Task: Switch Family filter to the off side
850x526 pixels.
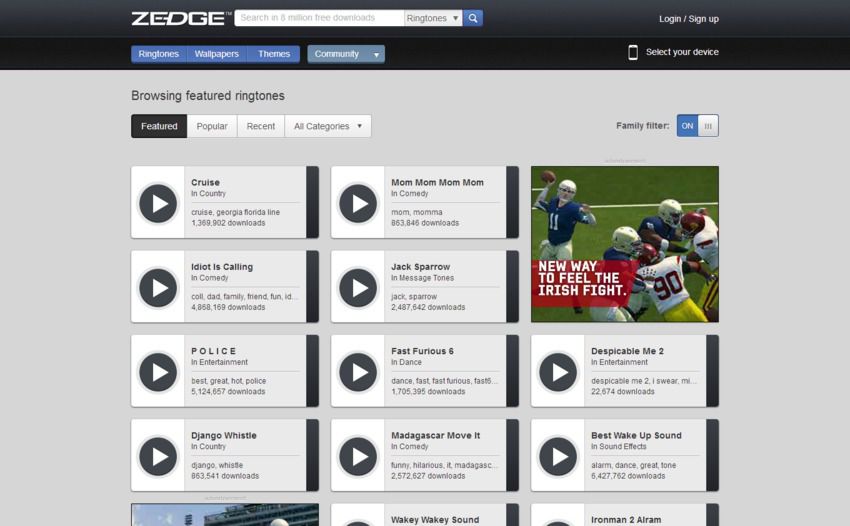Action: point(708,126)
